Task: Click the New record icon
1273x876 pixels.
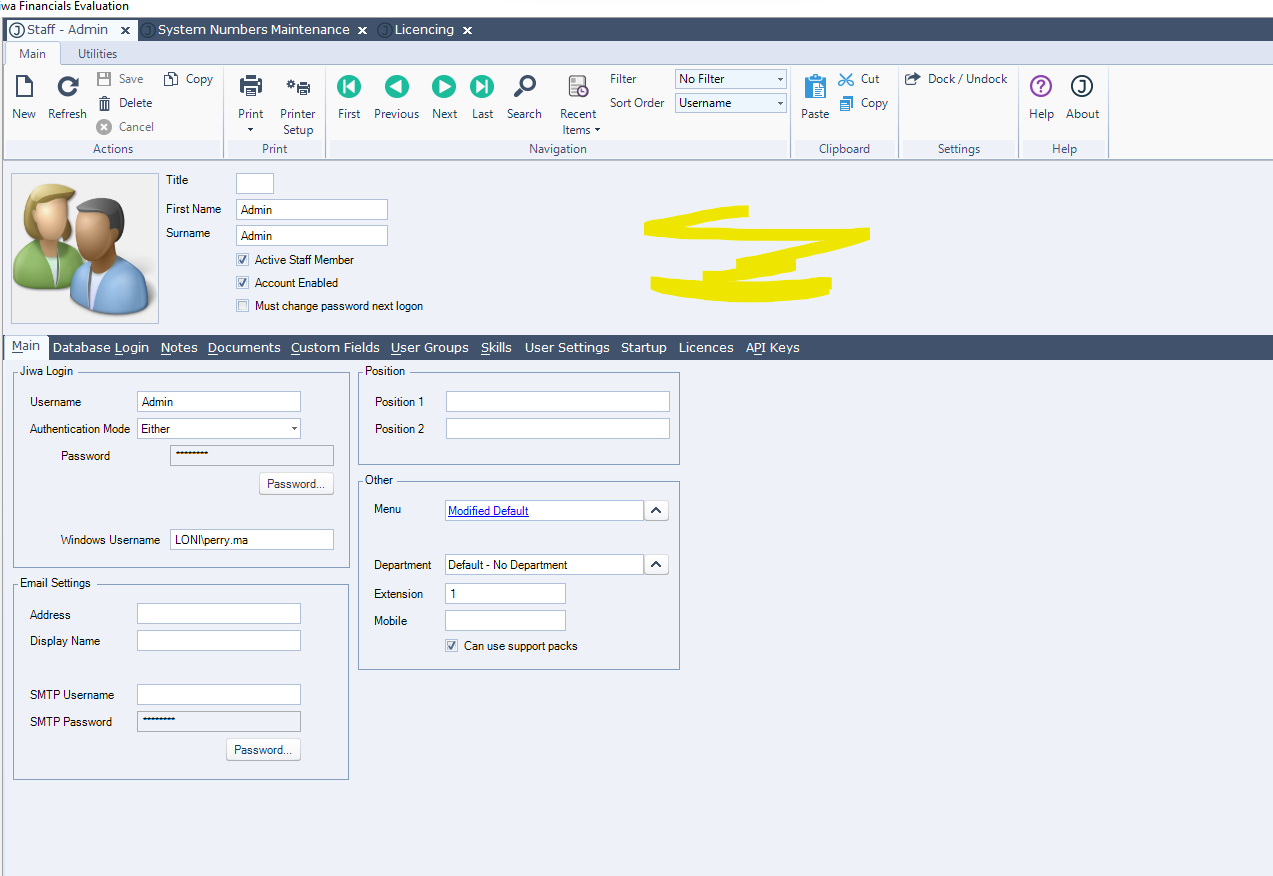Action: 24,89
